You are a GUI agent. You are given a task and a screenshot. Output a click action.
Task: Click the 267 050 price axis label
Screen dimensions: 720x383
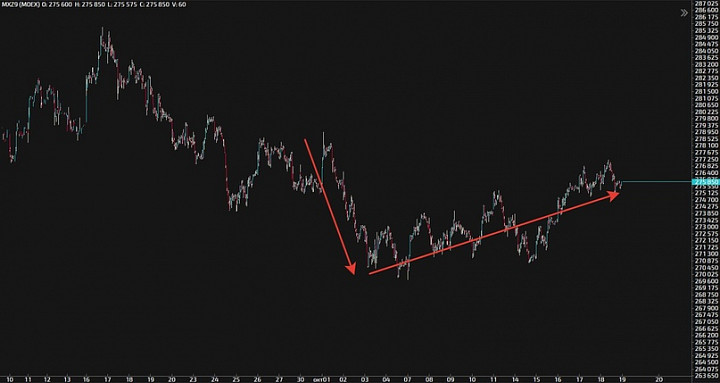[706, 321]
